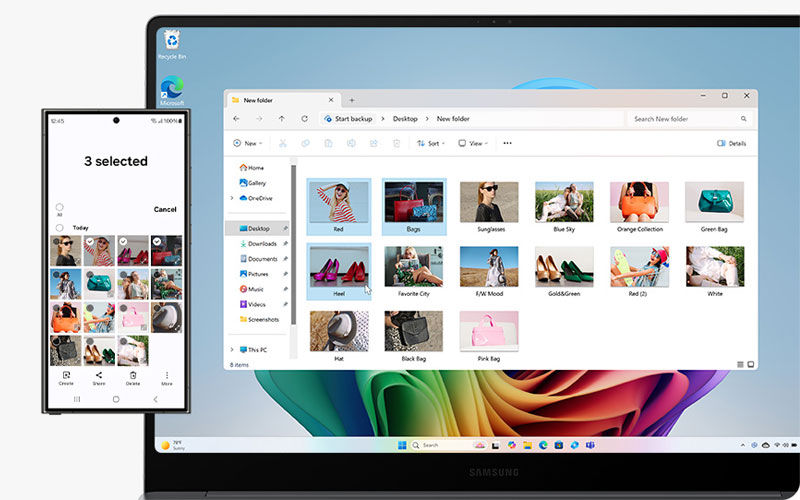Go up one folder level with the Up arrow
This screenshot has height=500, width=800.
coord(282,119)
